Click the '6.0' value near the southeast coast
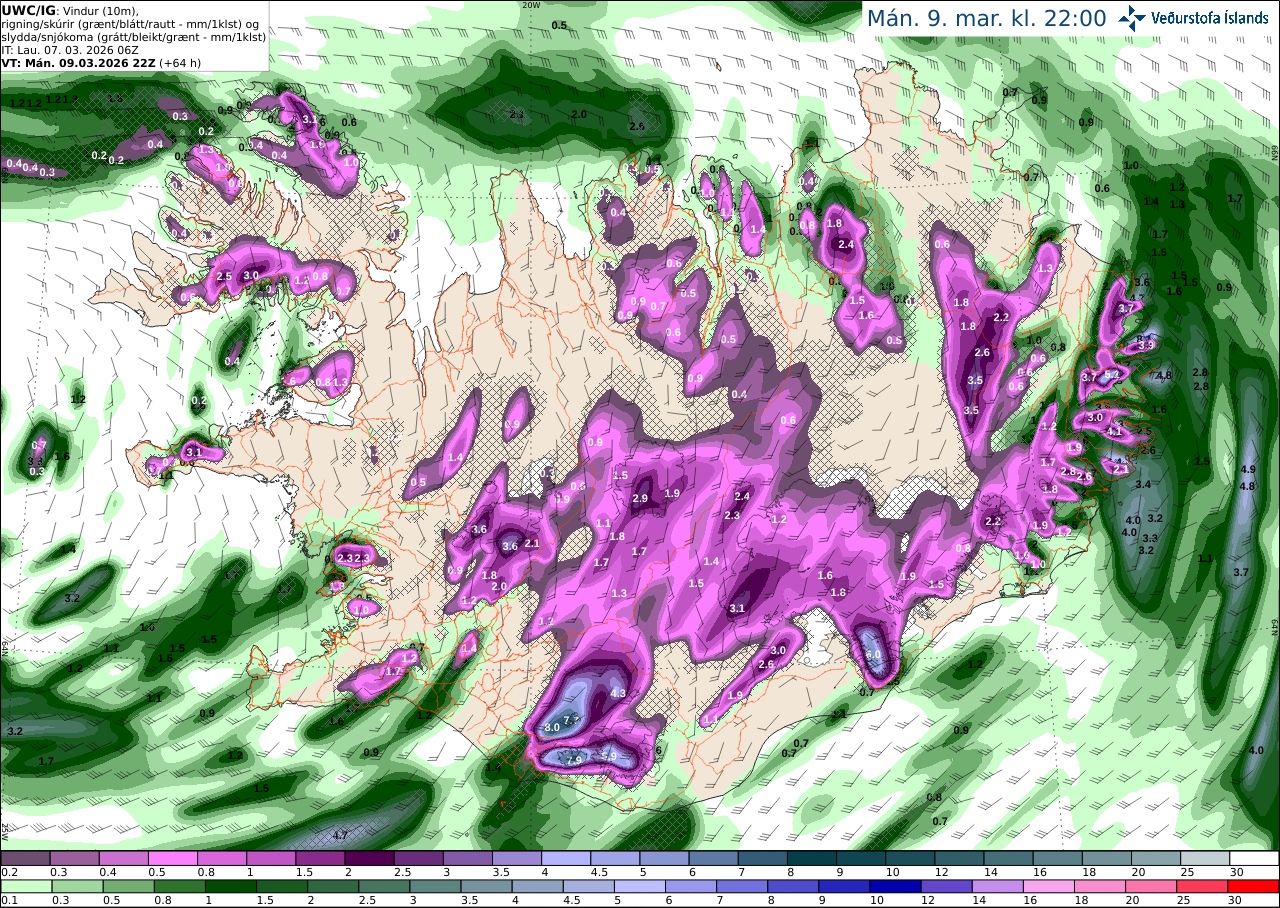The height and width of the screenshot is (908, 1280). point(873,654)
